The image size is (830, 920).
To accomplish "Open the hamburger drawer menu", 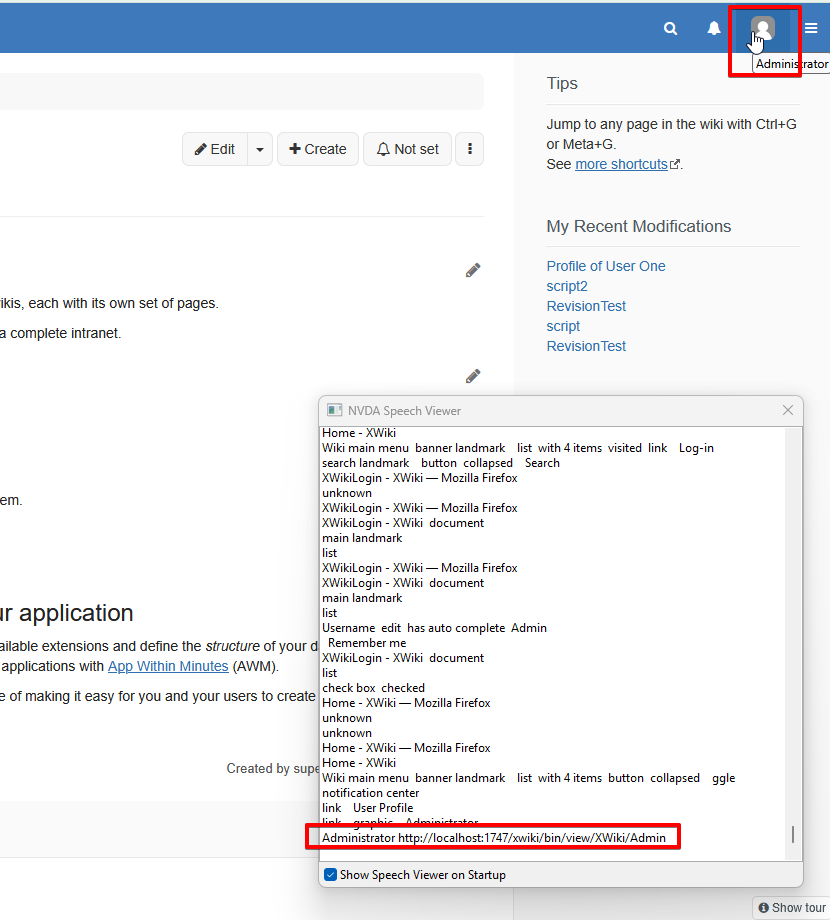I will pos(811,29).
